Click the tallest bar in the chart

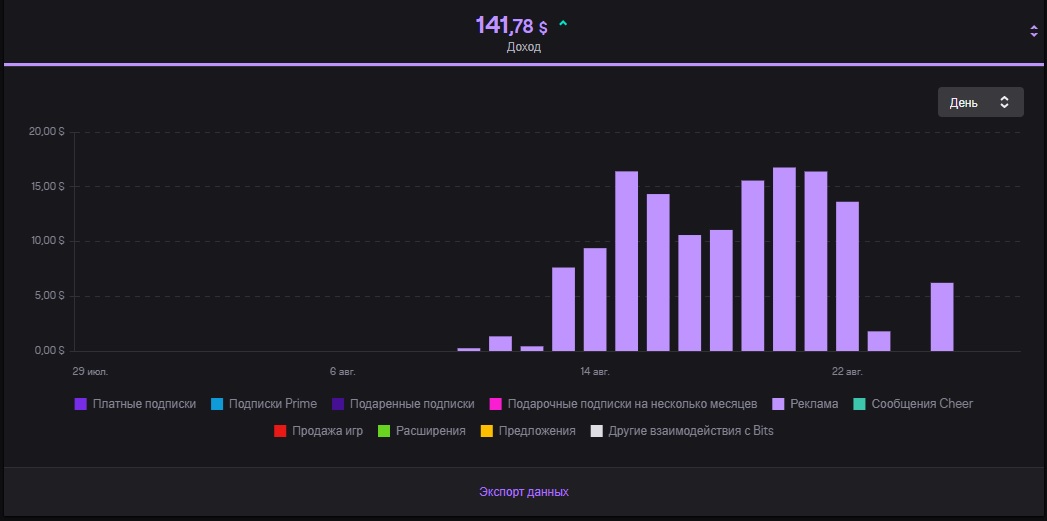[784, 259]
